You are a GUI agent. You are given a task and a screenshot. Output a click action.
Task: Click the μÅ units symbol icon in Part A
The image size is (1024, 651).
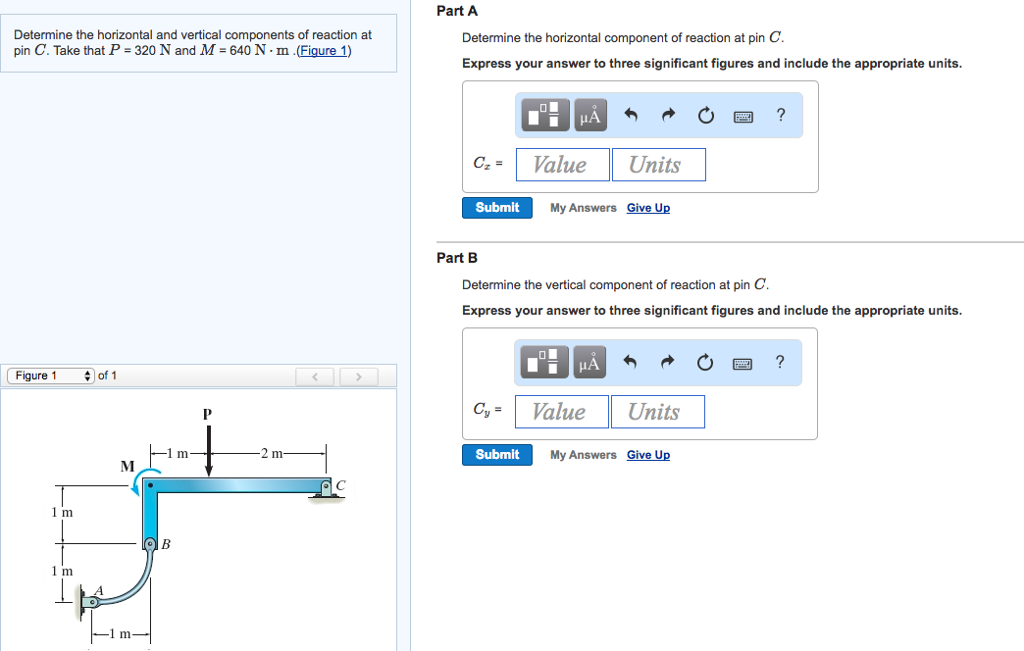[x=589, y=114]
